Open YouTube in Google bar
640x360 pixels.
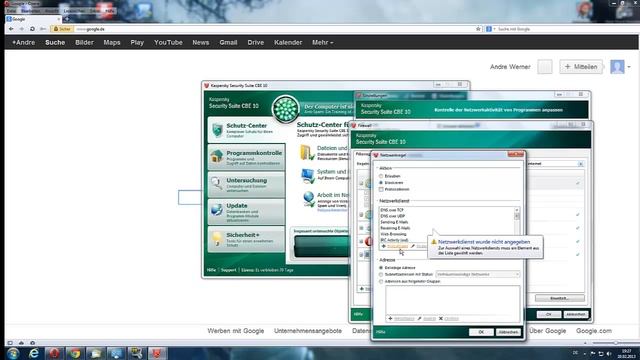click(168, 42)
